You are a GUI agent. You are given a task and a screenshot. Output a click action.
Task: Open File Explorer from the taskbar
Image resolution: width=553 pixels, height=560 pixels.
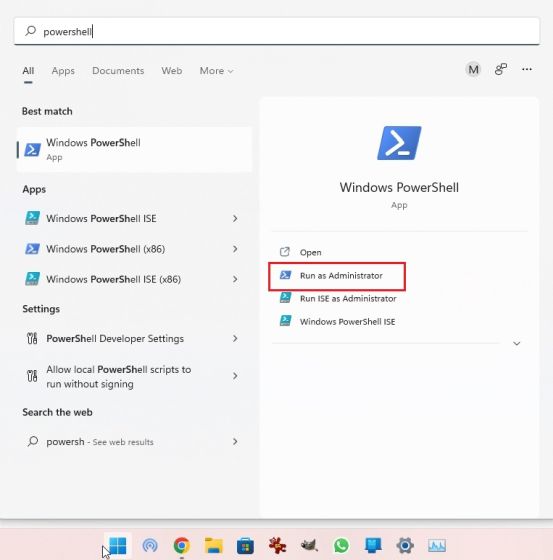[214, 546]
